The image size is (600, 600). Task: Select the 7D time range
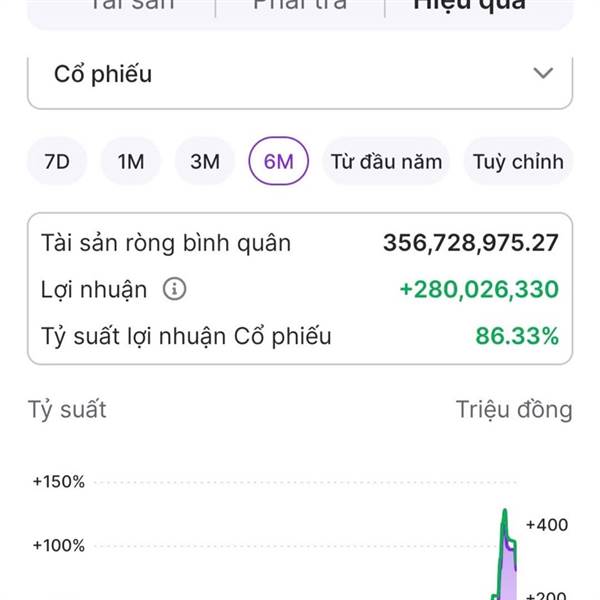[x=57, y=161]
